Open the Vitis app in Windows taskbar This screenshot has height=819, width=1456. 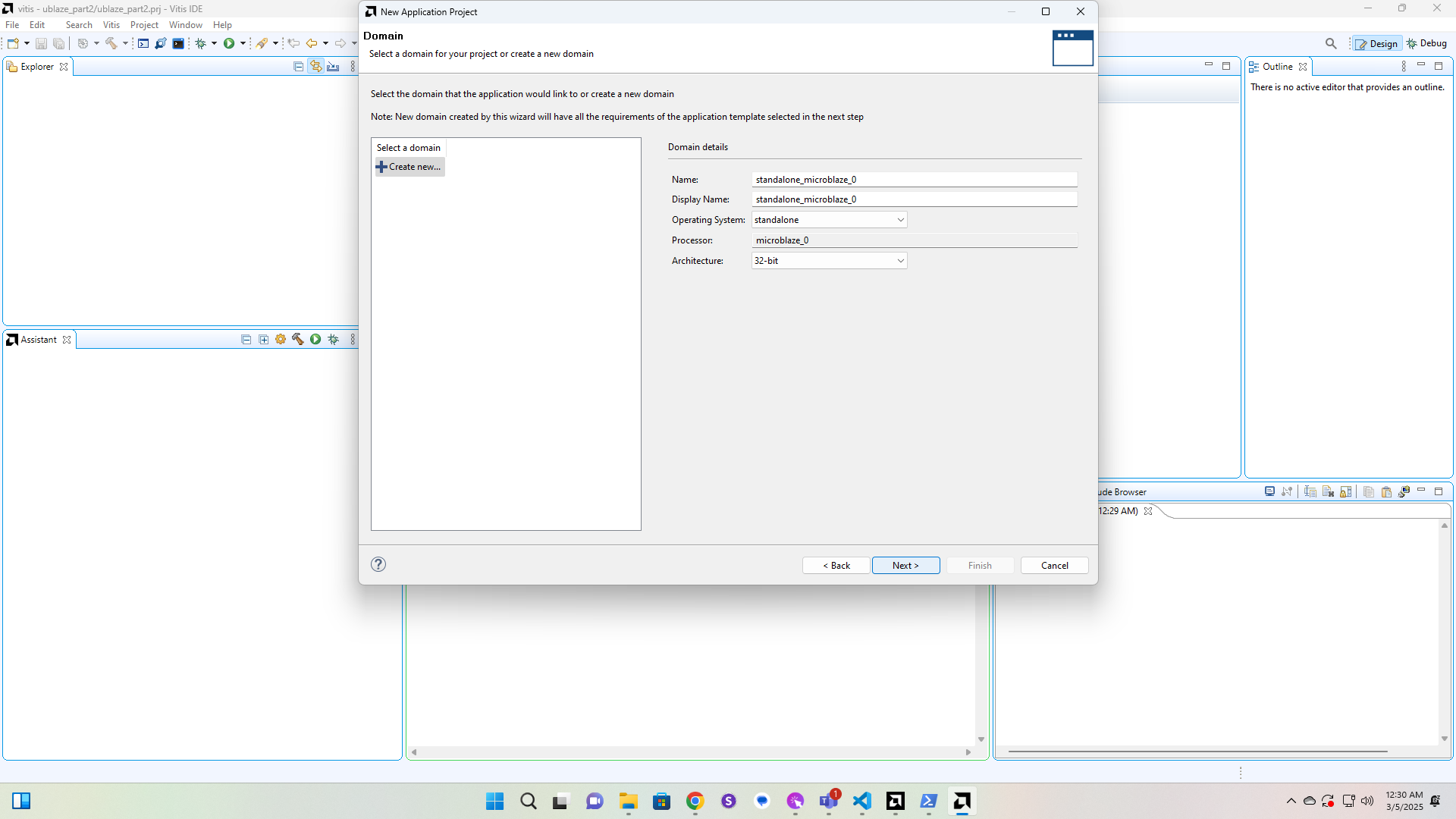[962, 801]
